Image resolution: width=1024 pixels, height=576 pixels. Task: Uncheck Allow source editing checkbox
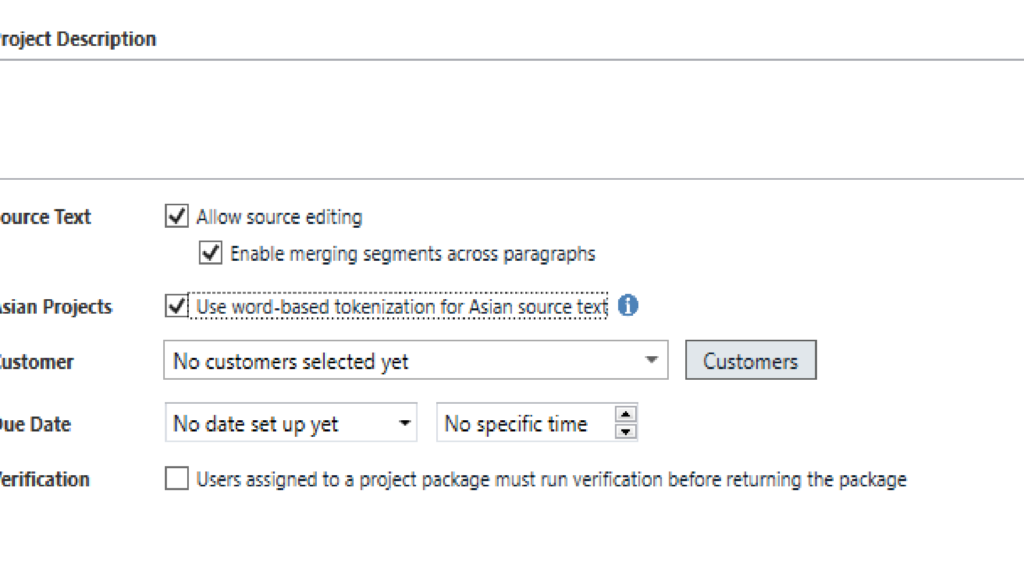click(177, 216)
